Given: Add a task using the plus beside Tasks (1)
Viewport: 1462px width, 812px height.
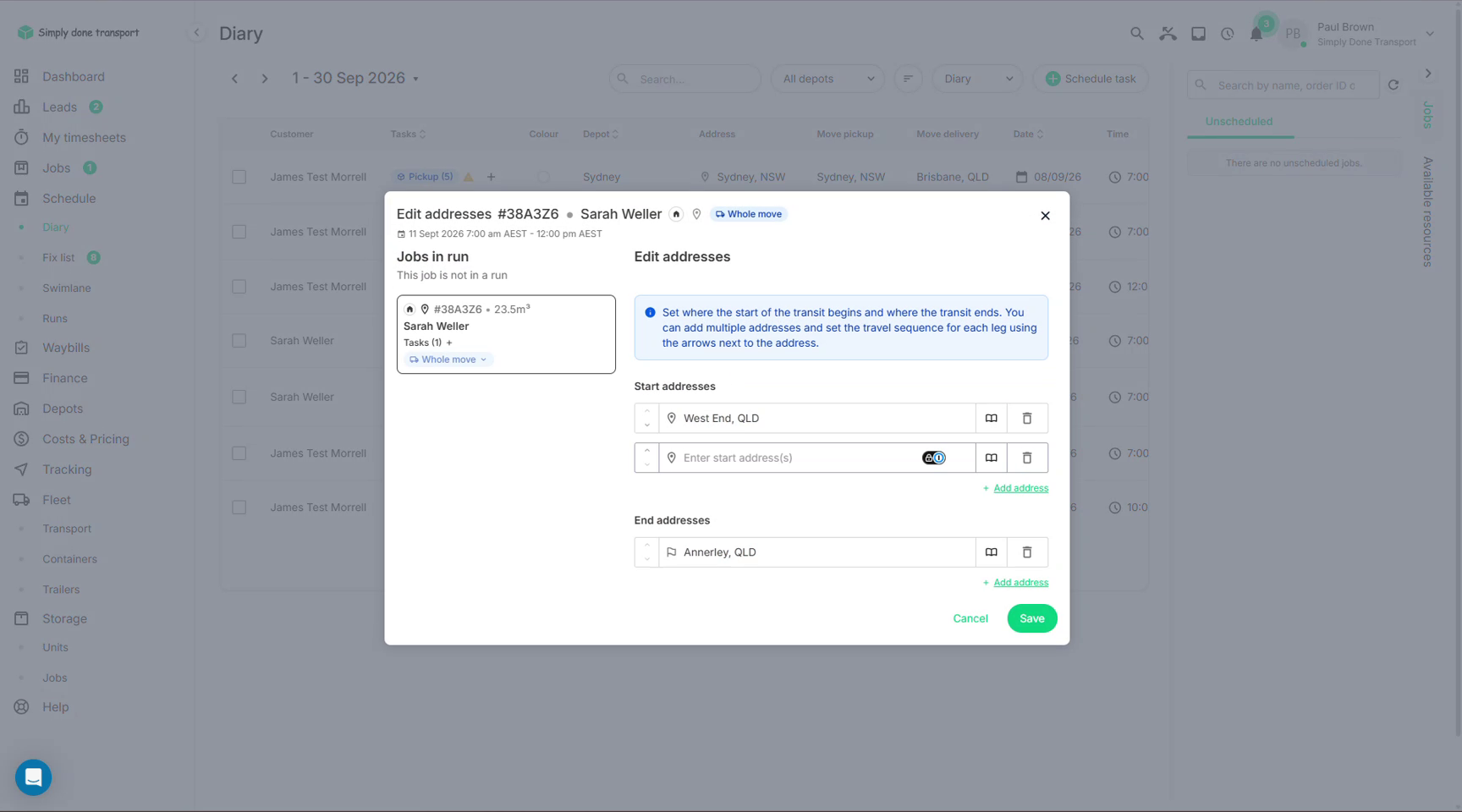Looking at the screenshot, I should [449, 343].
